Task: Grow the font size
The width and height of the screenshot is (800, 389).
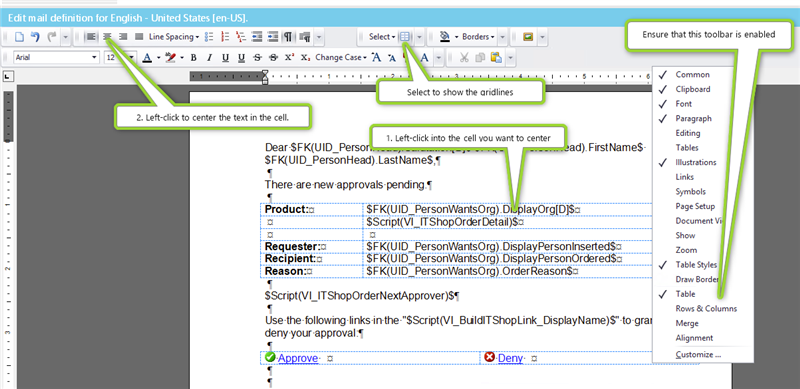Action: pyautogui.click(x=377, y=58)
